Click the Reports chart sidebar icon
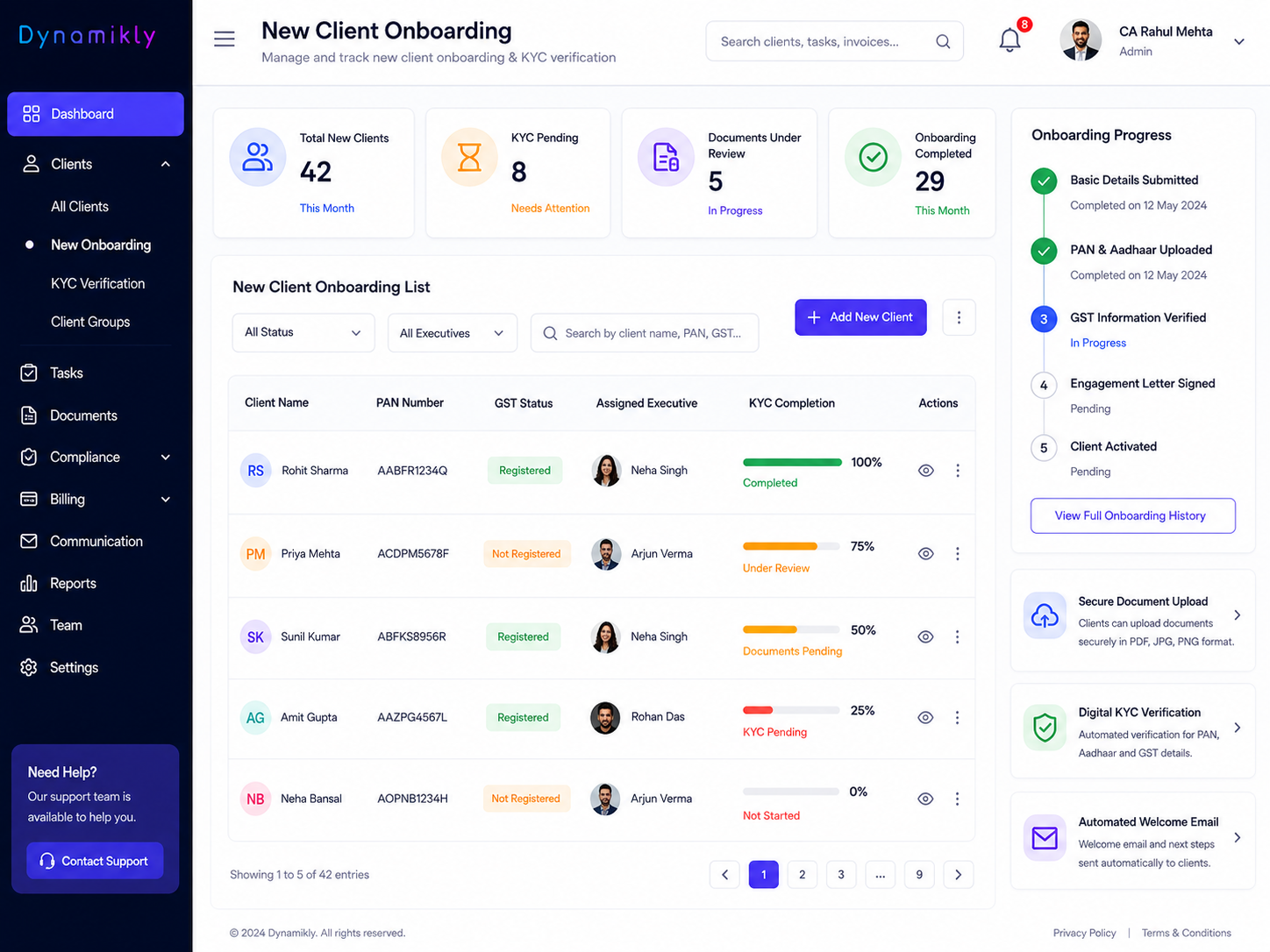Image resolution: width=1270 pixels, height=952 pixels. 29,584
